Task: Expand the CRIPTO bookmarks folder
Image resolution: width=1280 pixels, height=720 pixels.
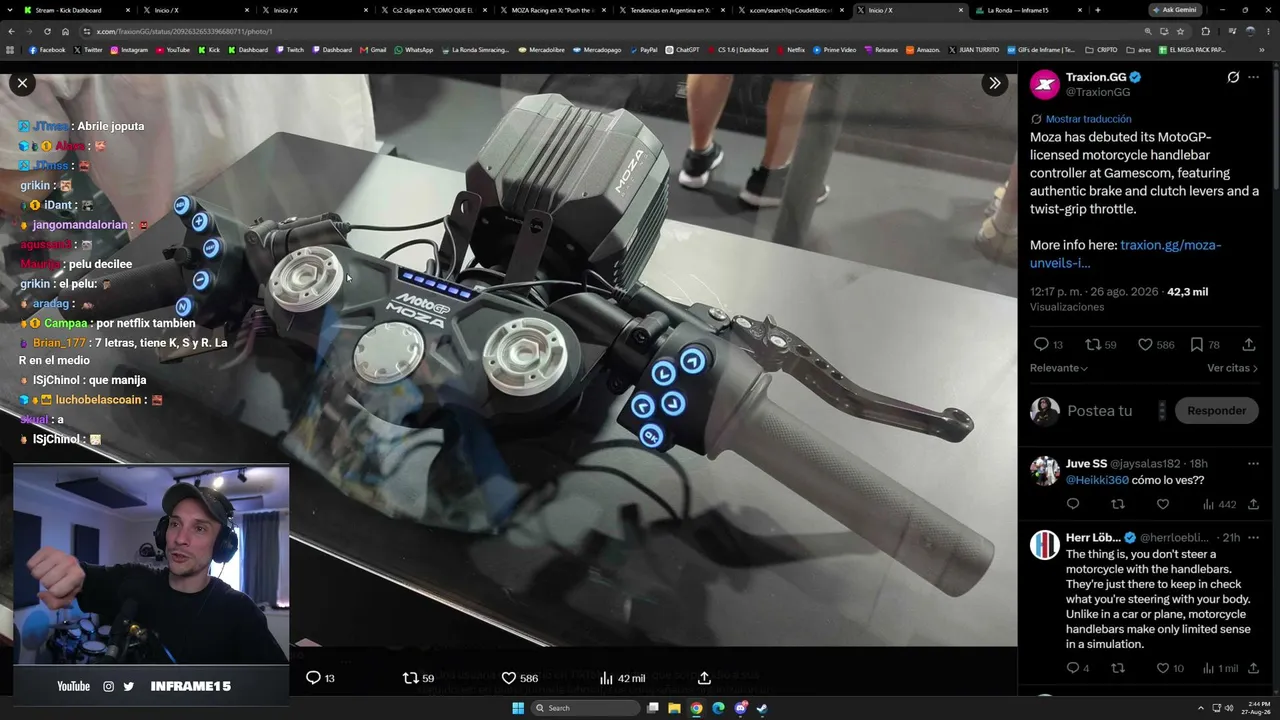Action: coord(1102,50)
